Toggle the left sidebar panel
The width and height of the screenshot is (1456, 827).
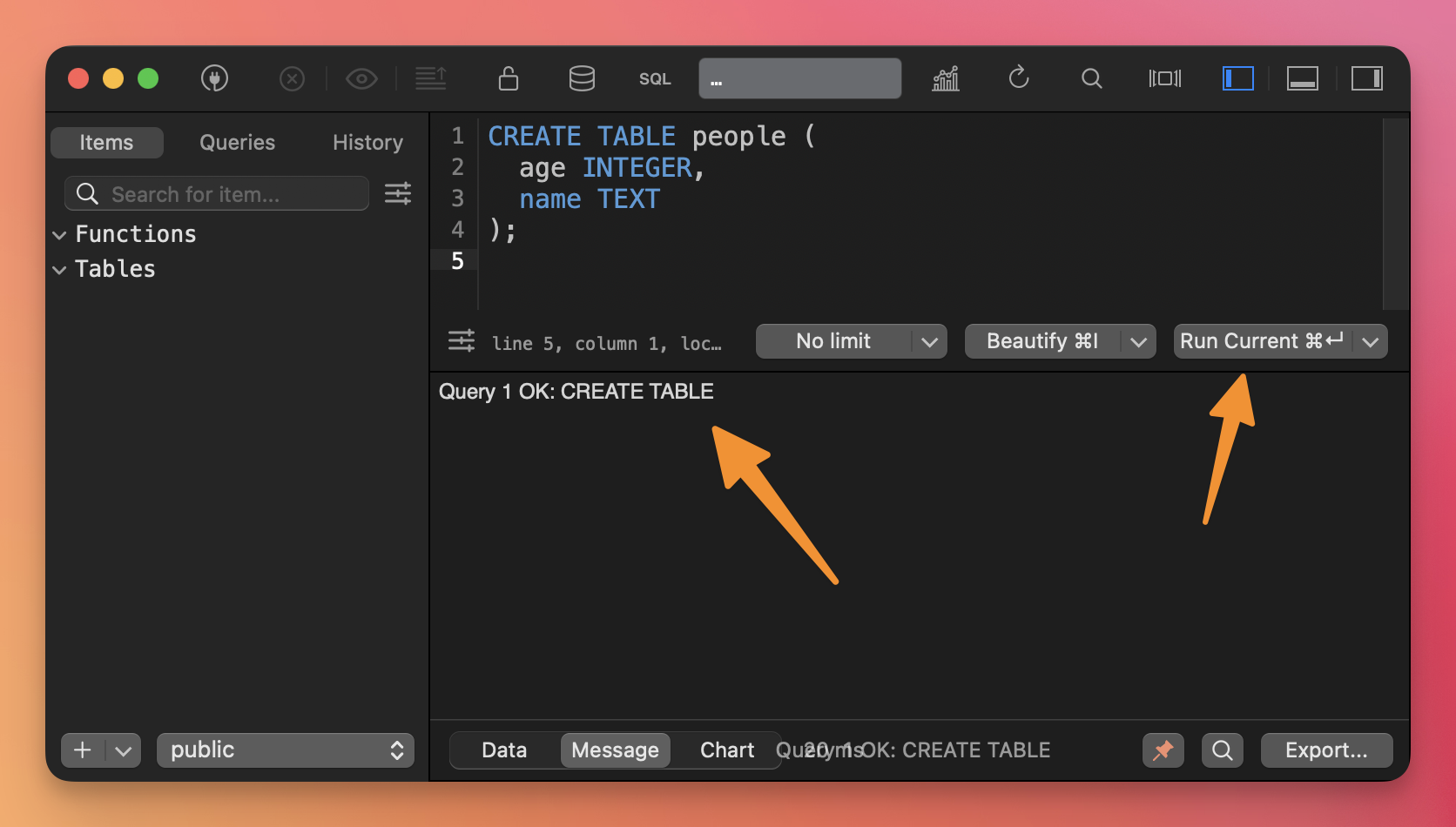tap(1237, 79)
